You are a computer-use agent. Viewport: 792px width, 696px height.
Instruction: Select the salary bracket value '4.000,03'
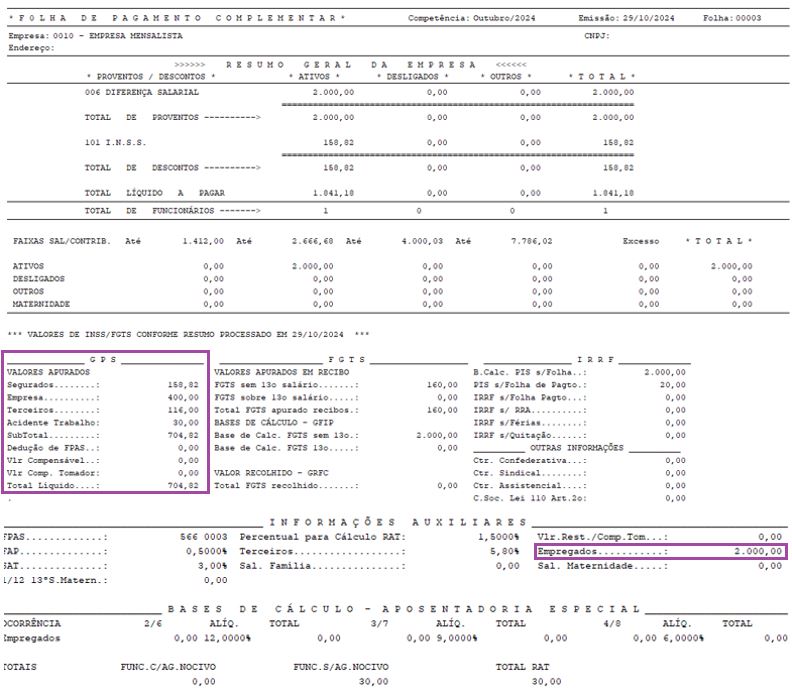click(422, 241)
